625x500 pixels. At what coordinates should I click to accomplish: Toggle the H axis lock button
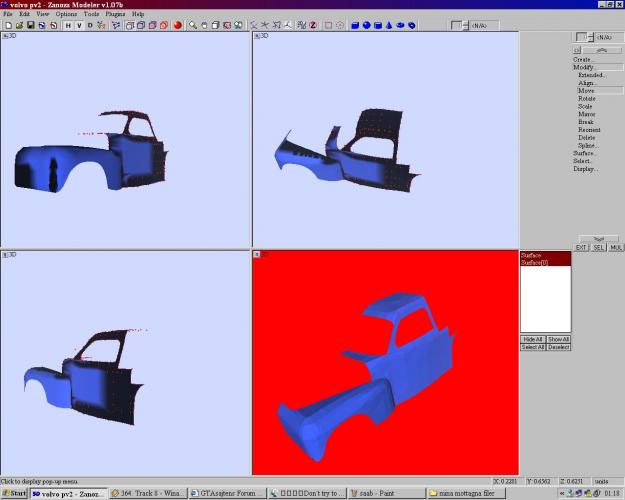[69, 25]
